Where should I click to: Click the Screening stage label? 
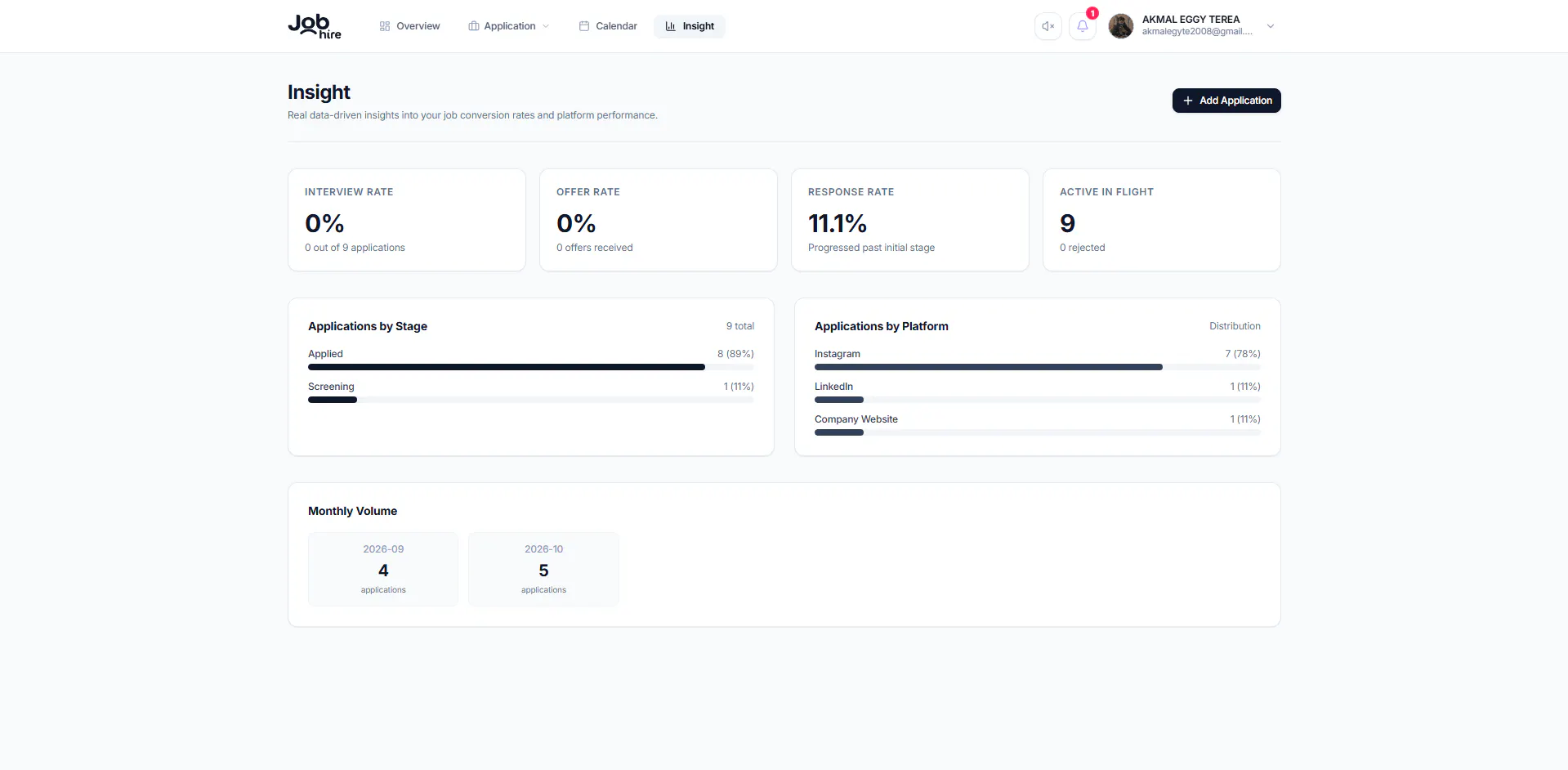[331, 387]
